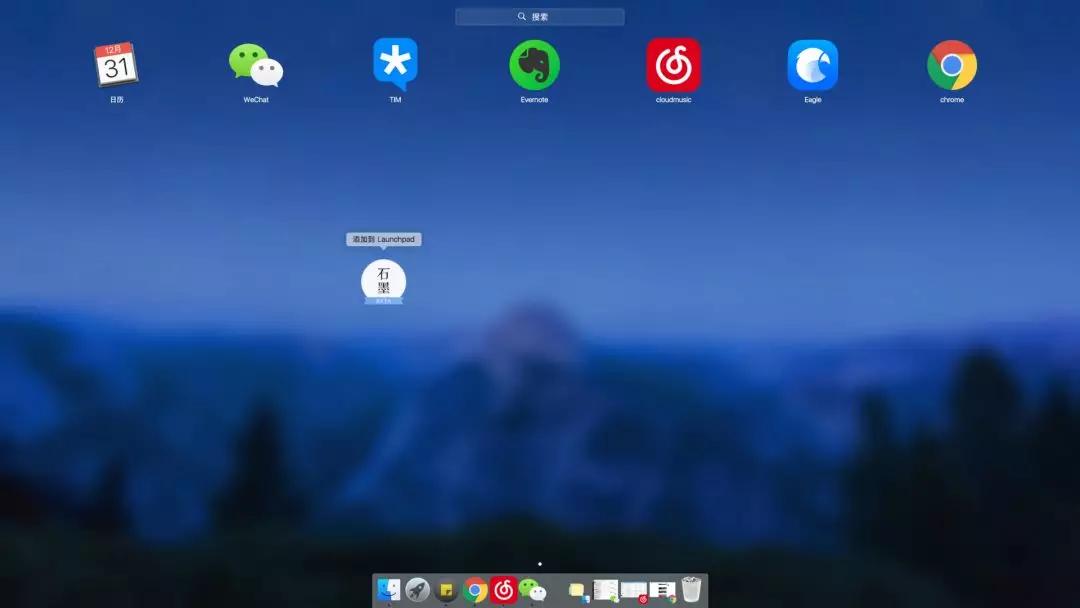This screenshot has width=1080, height=608.
Task: Open WeChat from the Dock
Action: click(x=533, y=590)
